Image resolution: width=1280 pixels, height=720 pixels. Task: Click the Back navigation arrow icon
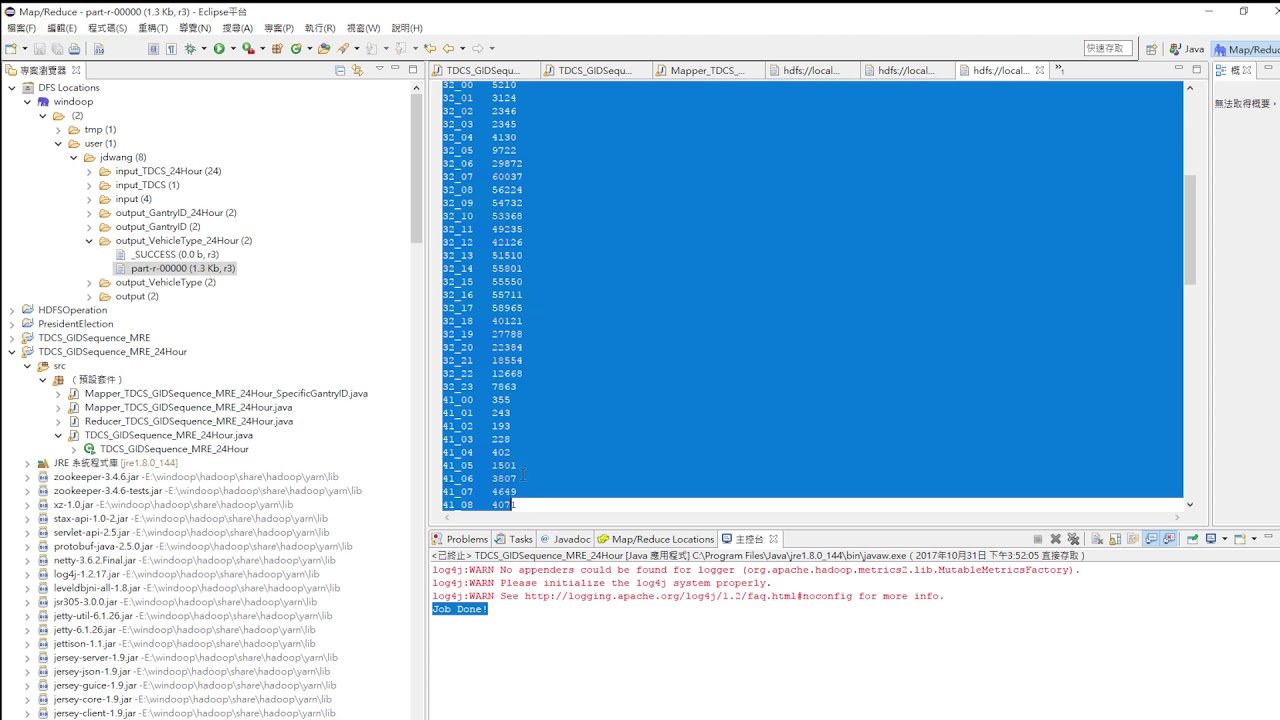[x=448, y=48]
